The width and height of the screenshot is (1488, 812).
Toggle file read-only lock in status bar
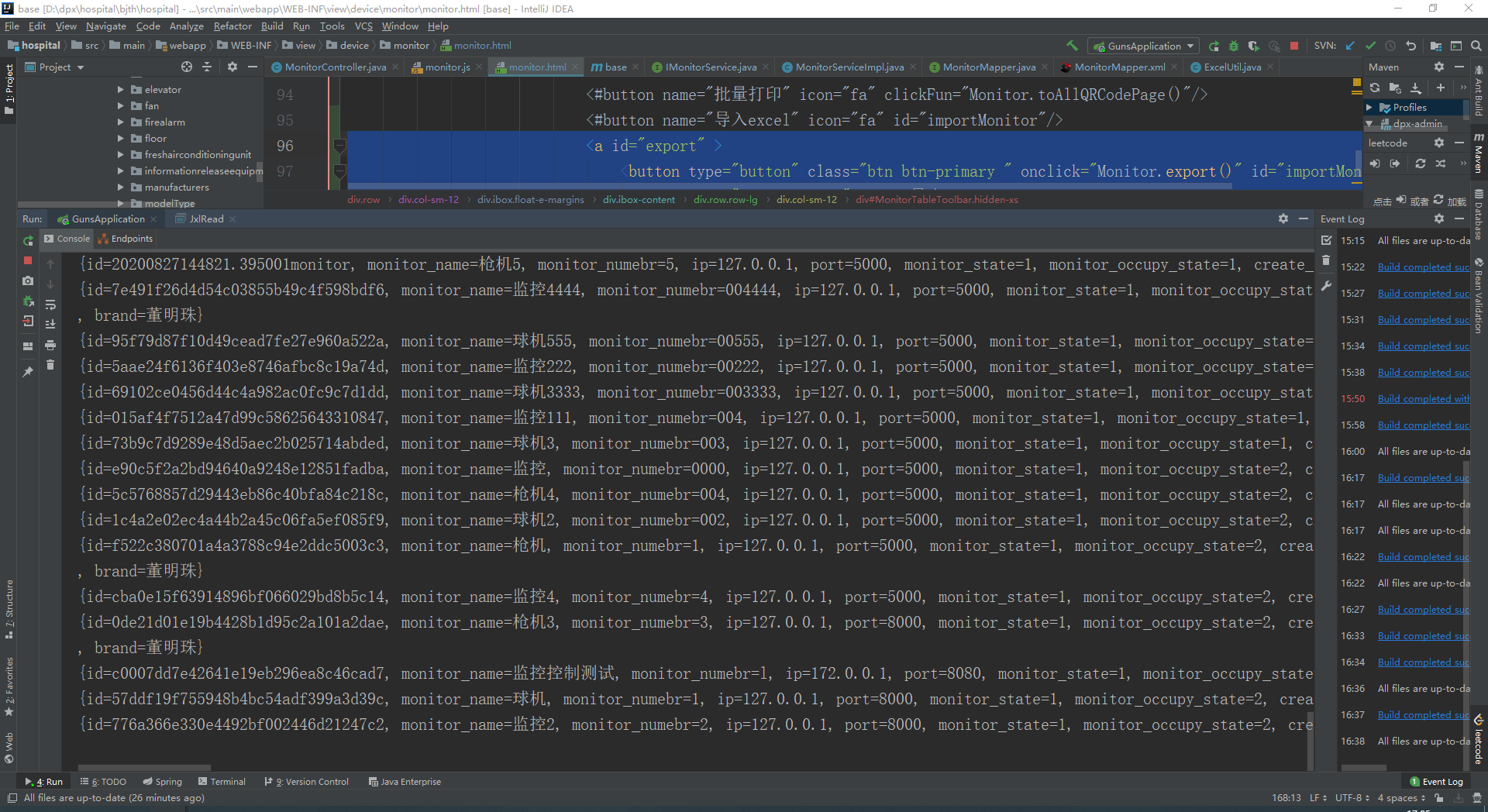(x=1438, y=797)
